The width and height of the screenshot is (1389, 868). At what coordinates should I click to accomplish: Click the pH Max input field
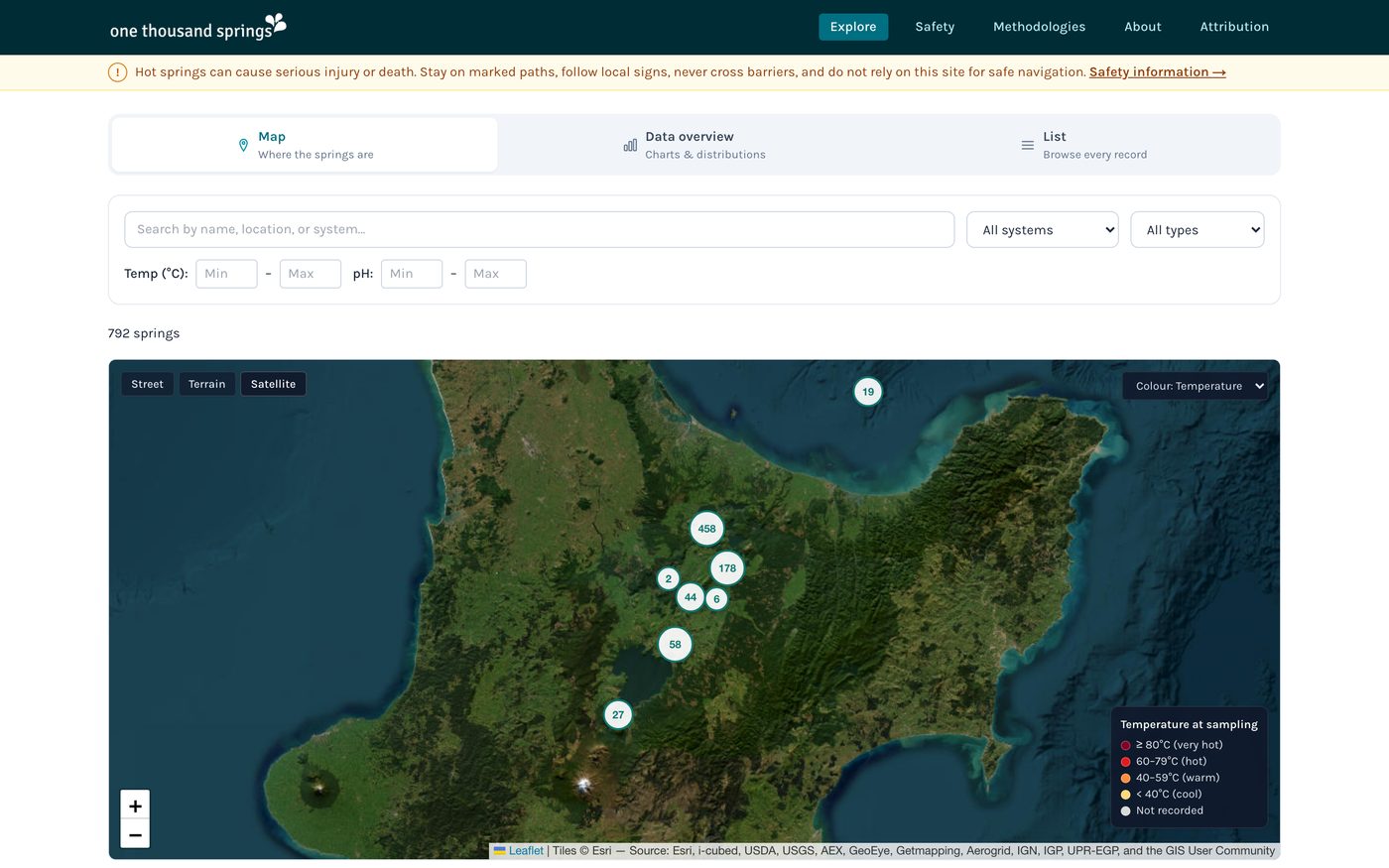(x=495, y=274)
